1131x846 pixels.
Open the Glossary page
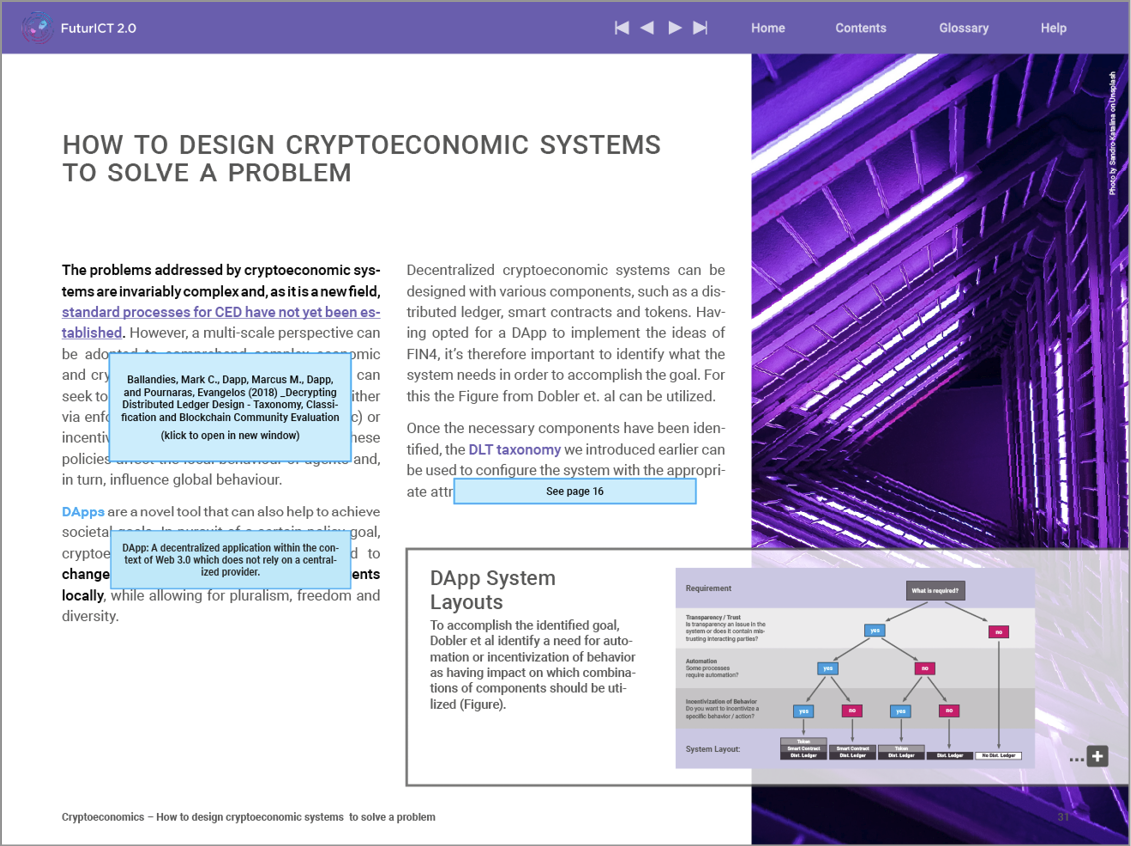click(964, 28)
